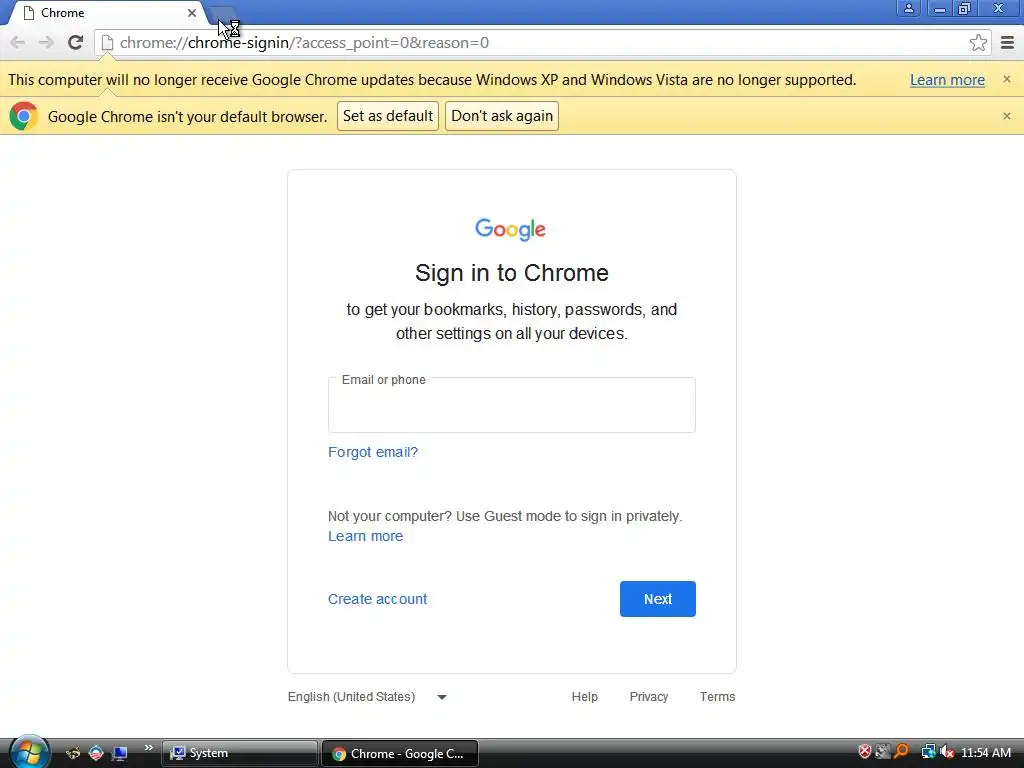
Task: Click the Google logo
Action: tap(511, 229)
